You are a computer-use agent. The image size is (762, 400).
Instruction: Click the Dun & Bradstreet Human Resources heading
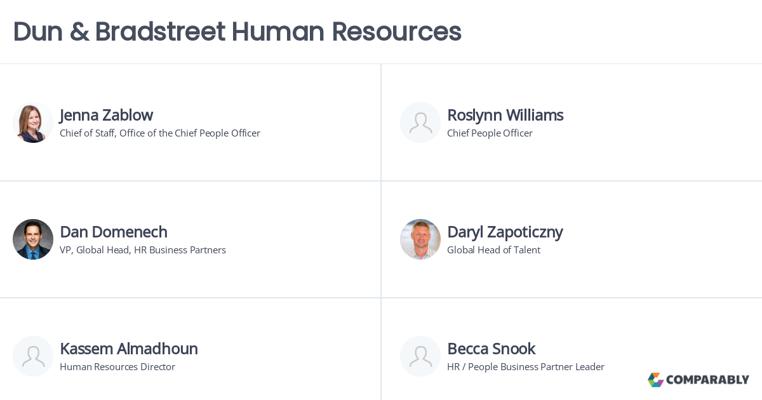[237, 31]
